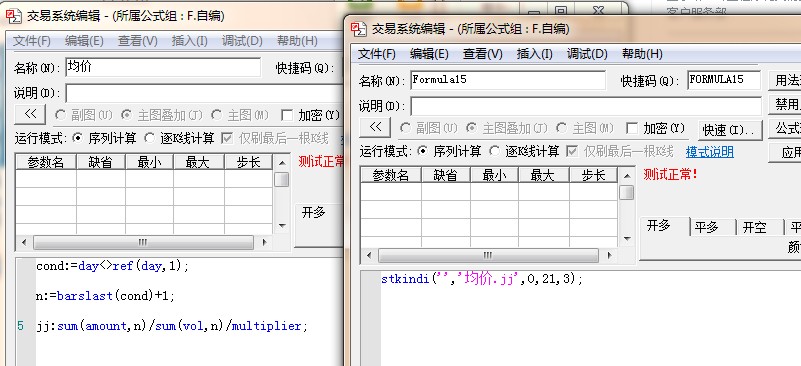Open 帮助(H) menu in 均价 window
The height and width of the screenshot is (366, 801).
click(x=297, y=41)
